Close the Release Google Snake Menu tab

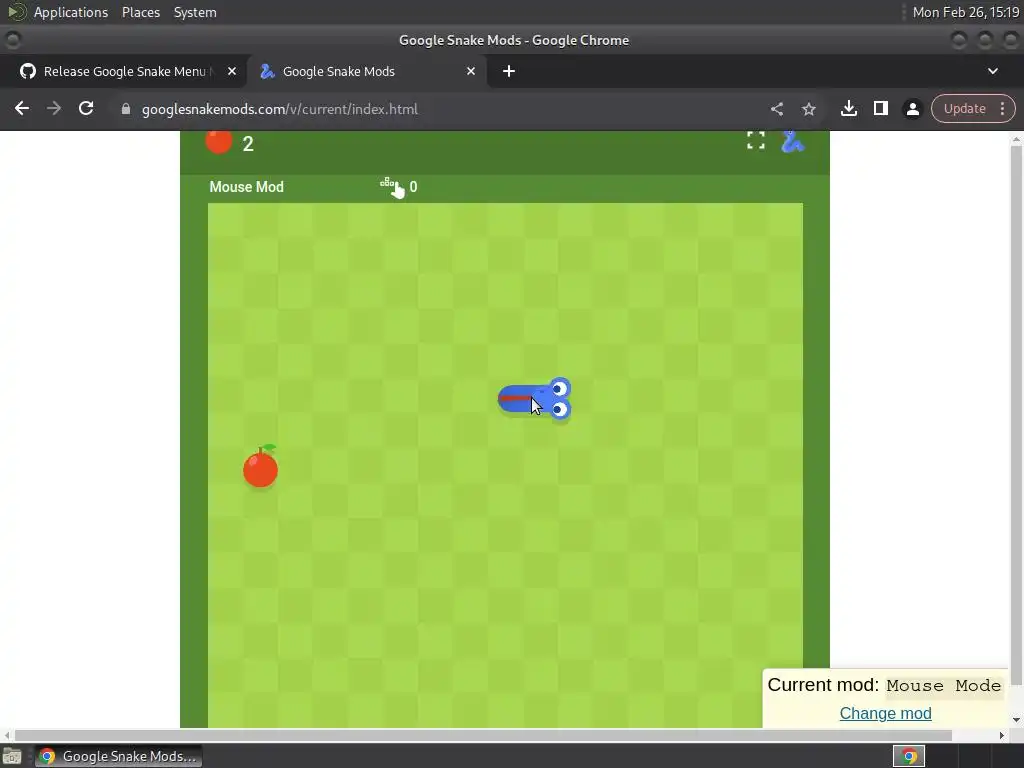(x=232, y=71)
